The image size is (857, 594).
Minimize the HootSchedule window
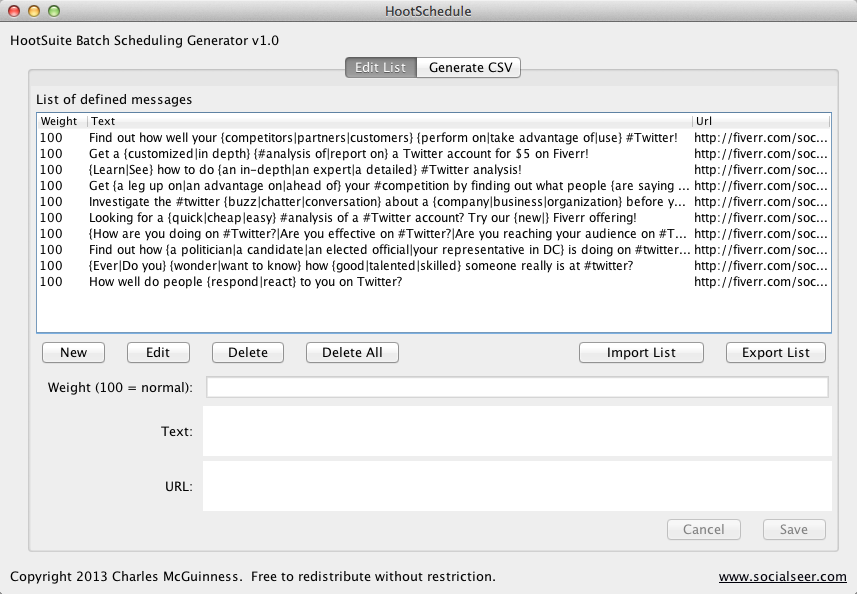coord(34,11)
